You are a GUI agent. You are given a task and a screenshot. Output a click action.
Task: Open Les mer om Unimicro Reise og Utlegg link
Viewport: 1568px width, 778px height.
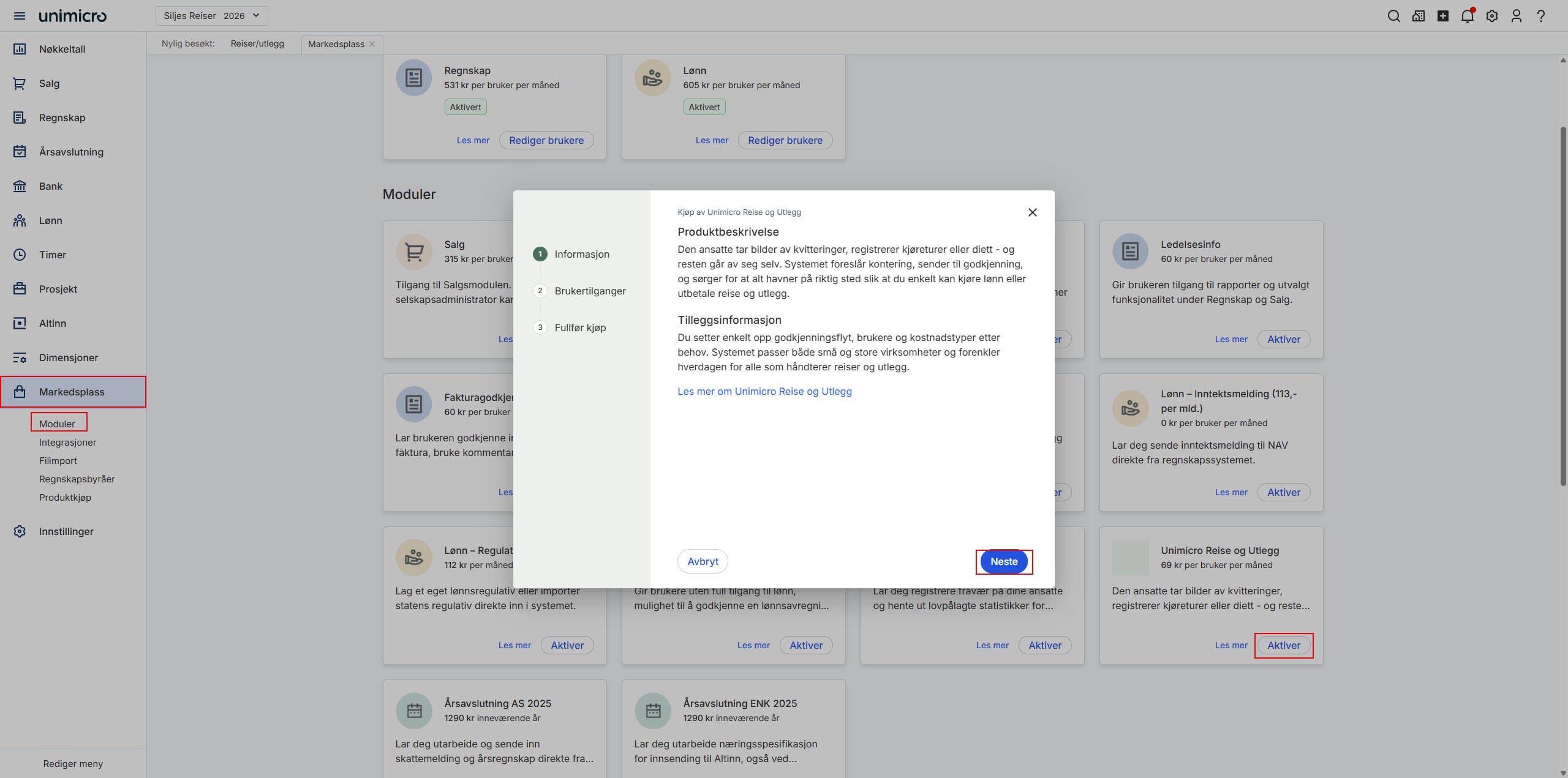764,391
